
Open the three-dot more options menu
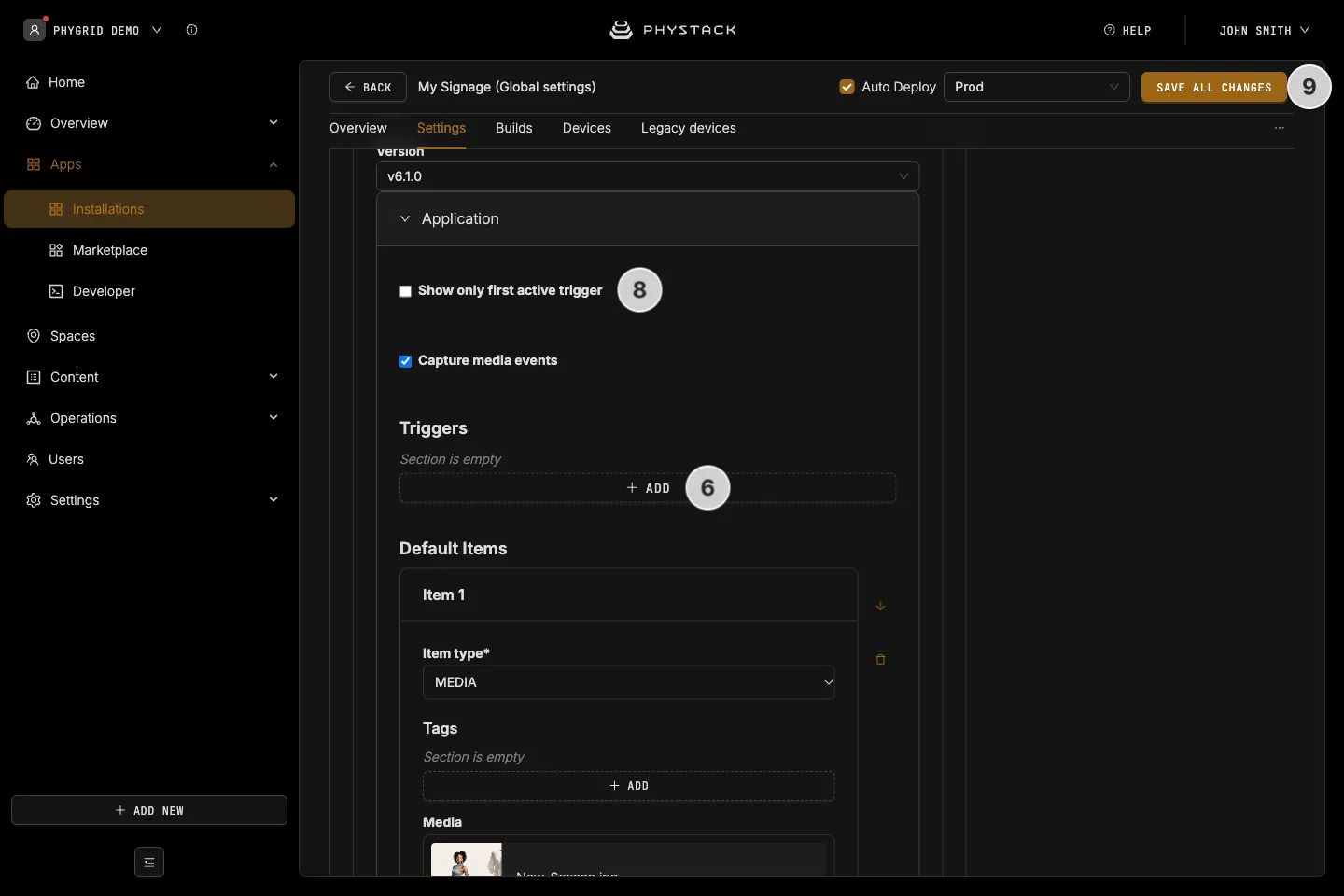click(1280, 128)
